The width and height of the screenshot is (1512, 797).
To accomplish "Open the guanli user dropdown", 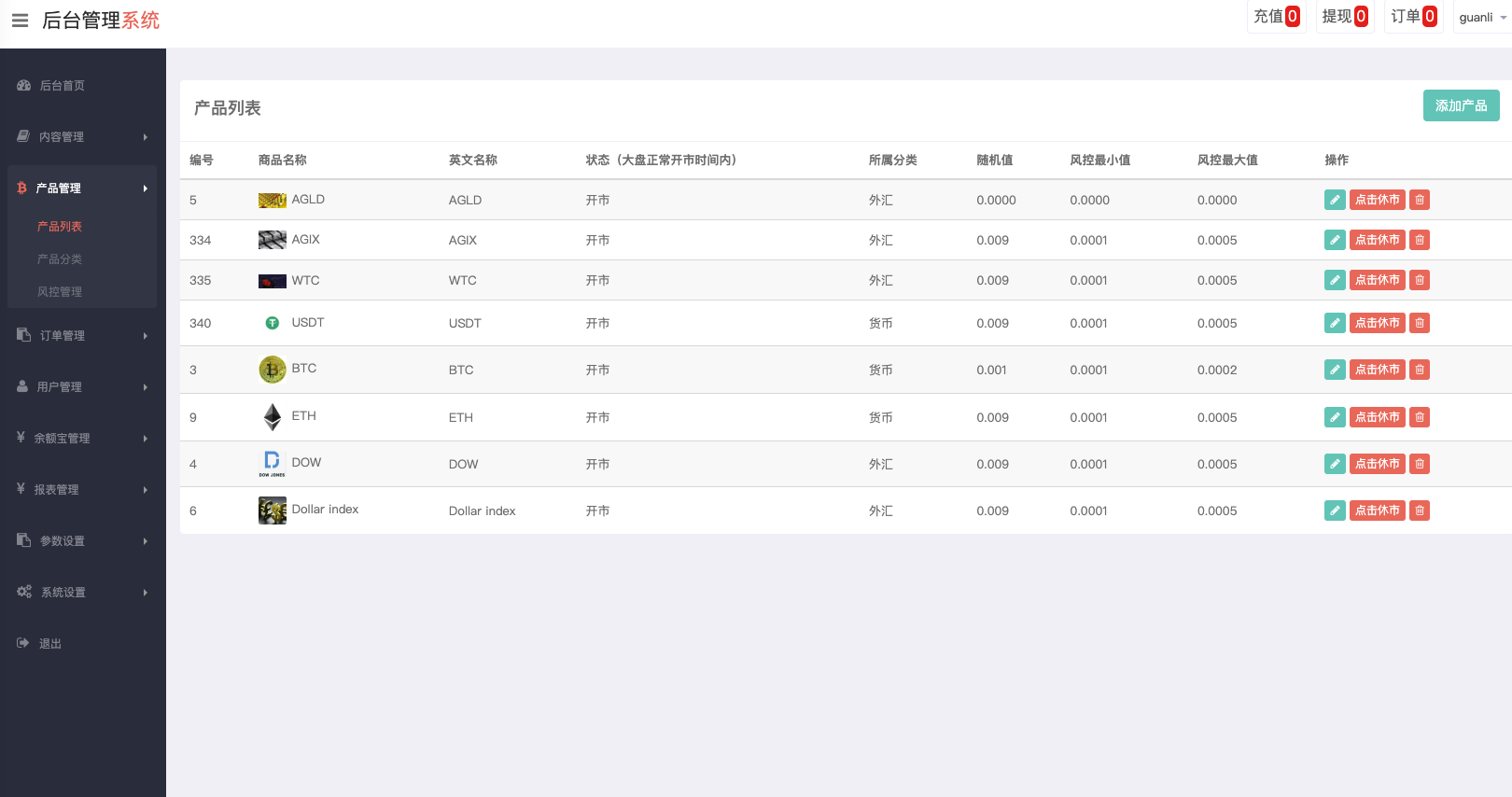I will pyautogui.click(x=1482, y=17).
